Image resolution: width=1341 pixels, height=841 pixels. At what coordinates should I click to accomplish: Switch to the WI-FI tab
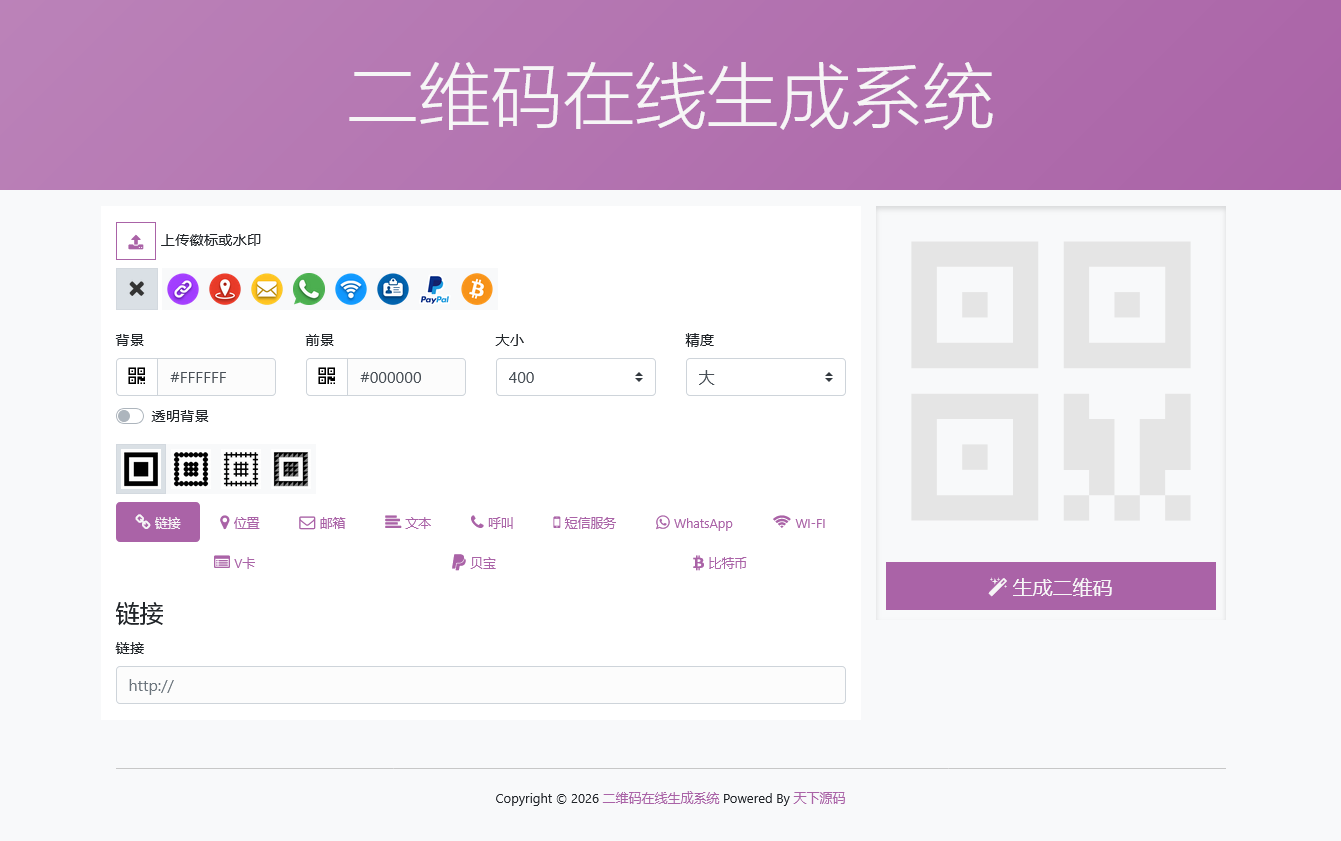tap(799, 522)
